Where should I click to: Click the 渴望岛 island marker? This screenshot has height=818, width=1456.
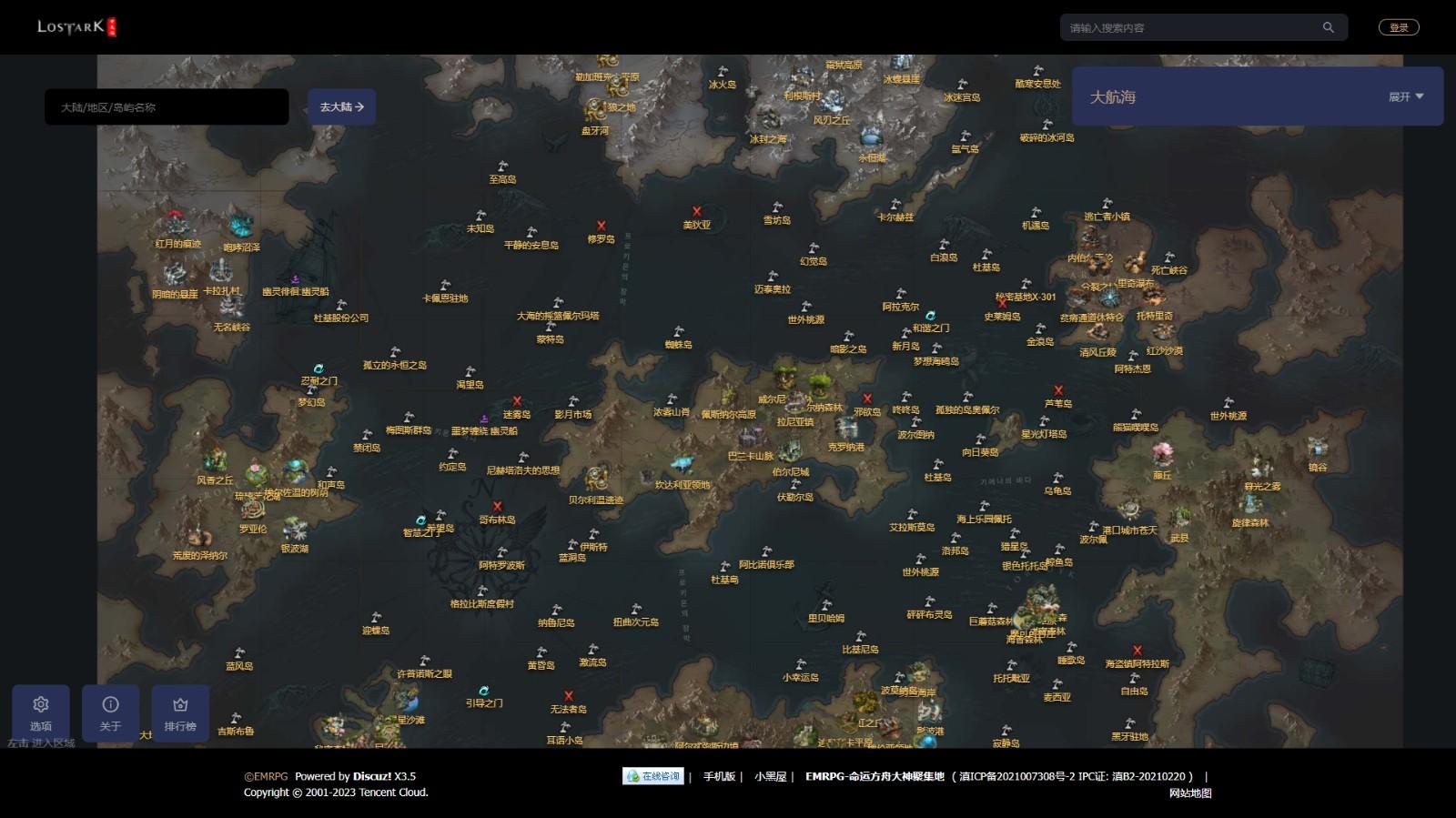point(470,372)
